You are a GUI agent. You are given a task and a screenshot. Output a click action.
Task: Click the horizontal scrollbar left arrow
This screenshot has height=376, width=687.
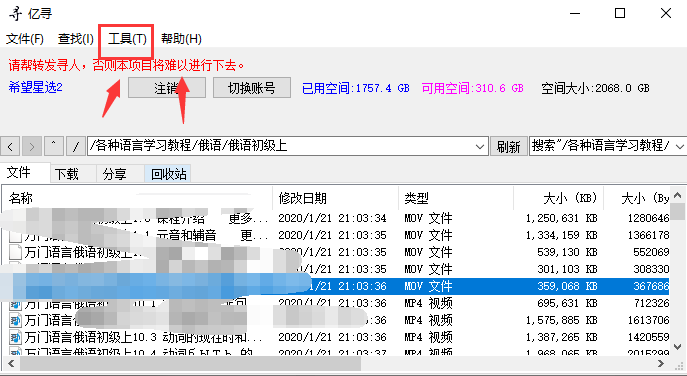click(11, 364)
